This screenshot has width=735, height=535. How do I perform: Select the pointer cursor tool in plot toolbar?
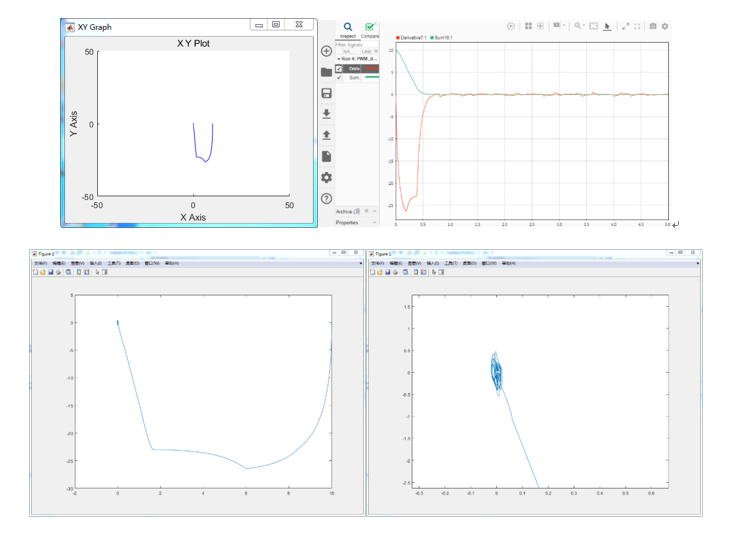click(607, 26)
